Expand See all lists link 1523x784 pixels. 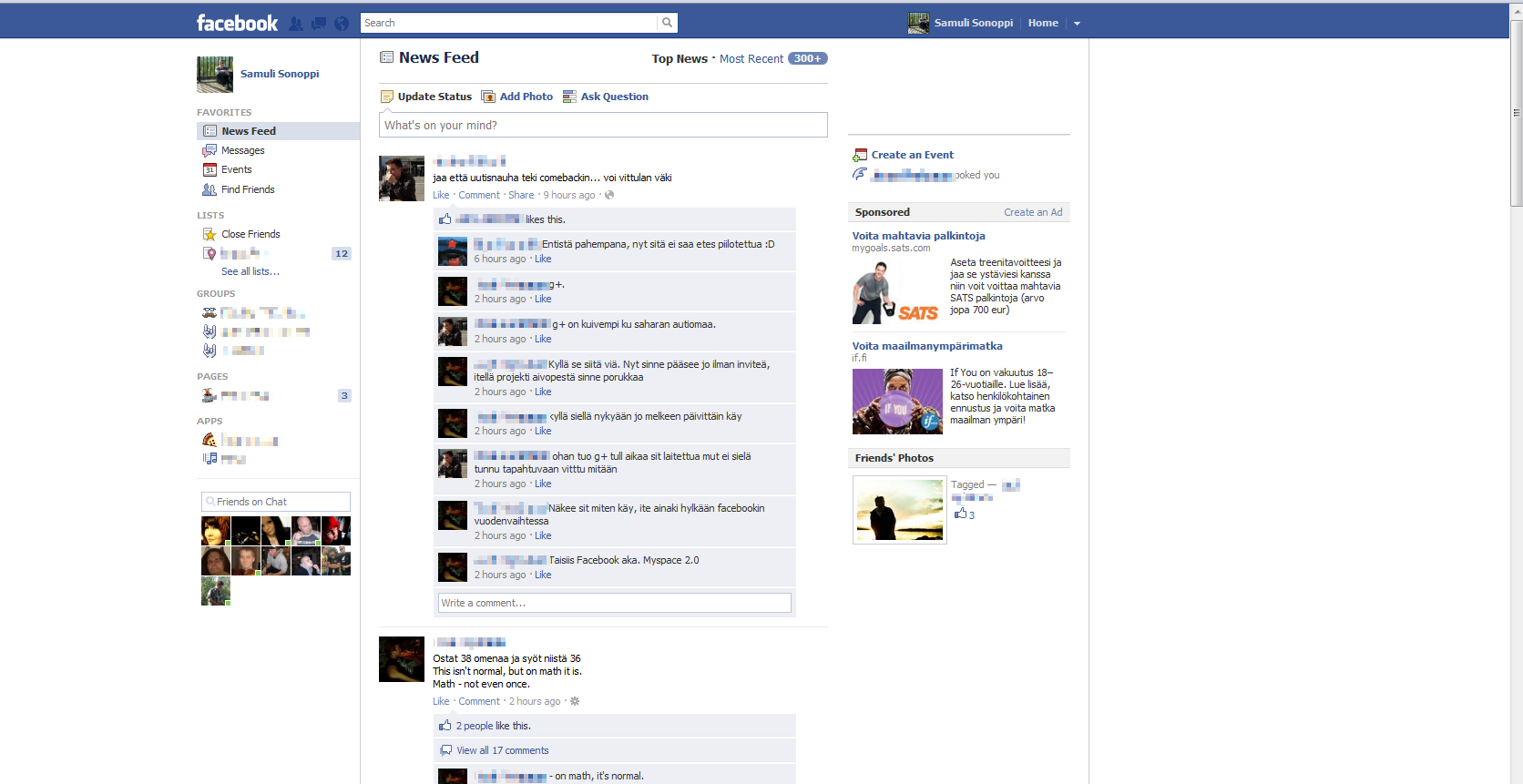tap(250, 271)
